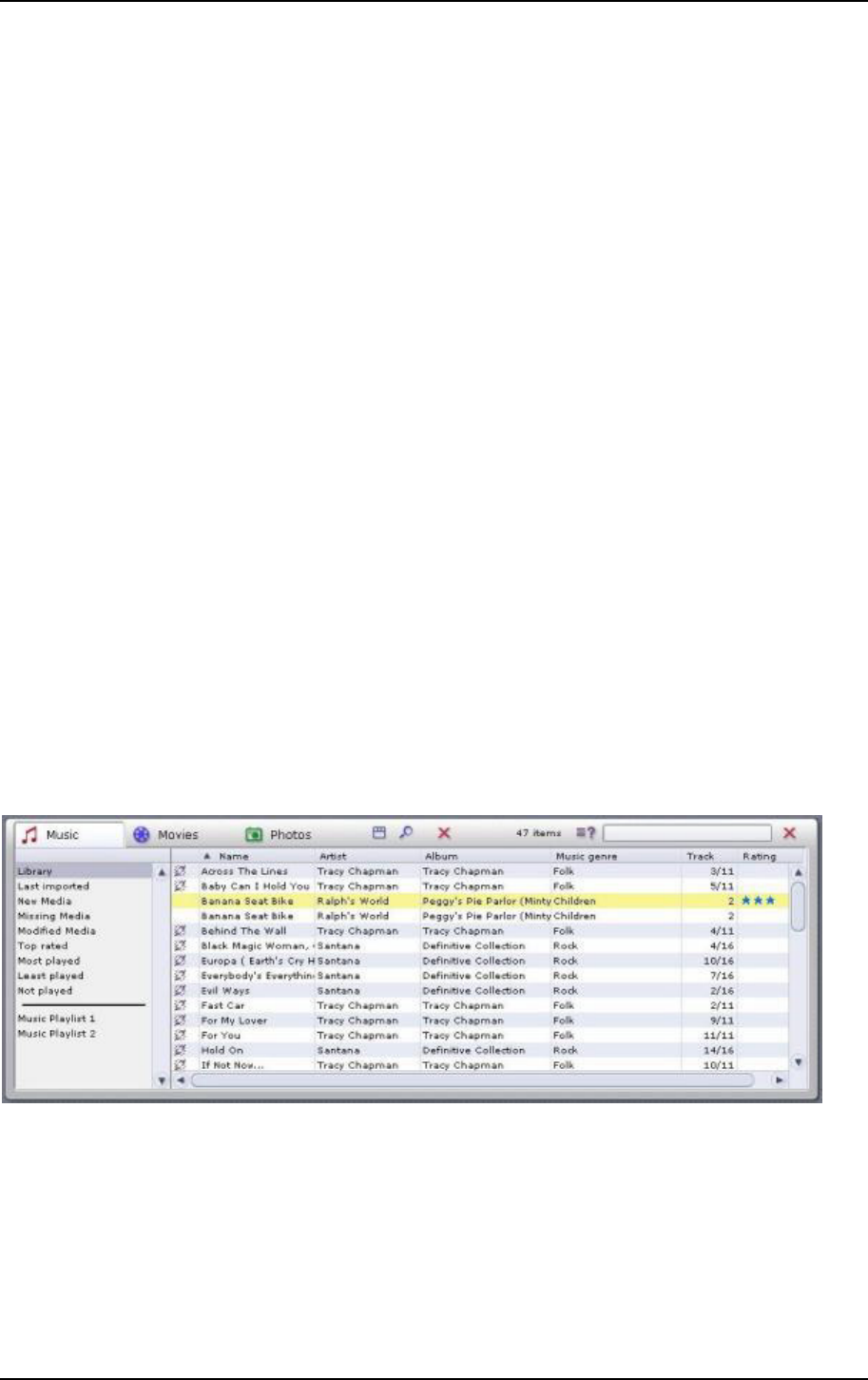Sort by the Rating column header

point(763,857)
